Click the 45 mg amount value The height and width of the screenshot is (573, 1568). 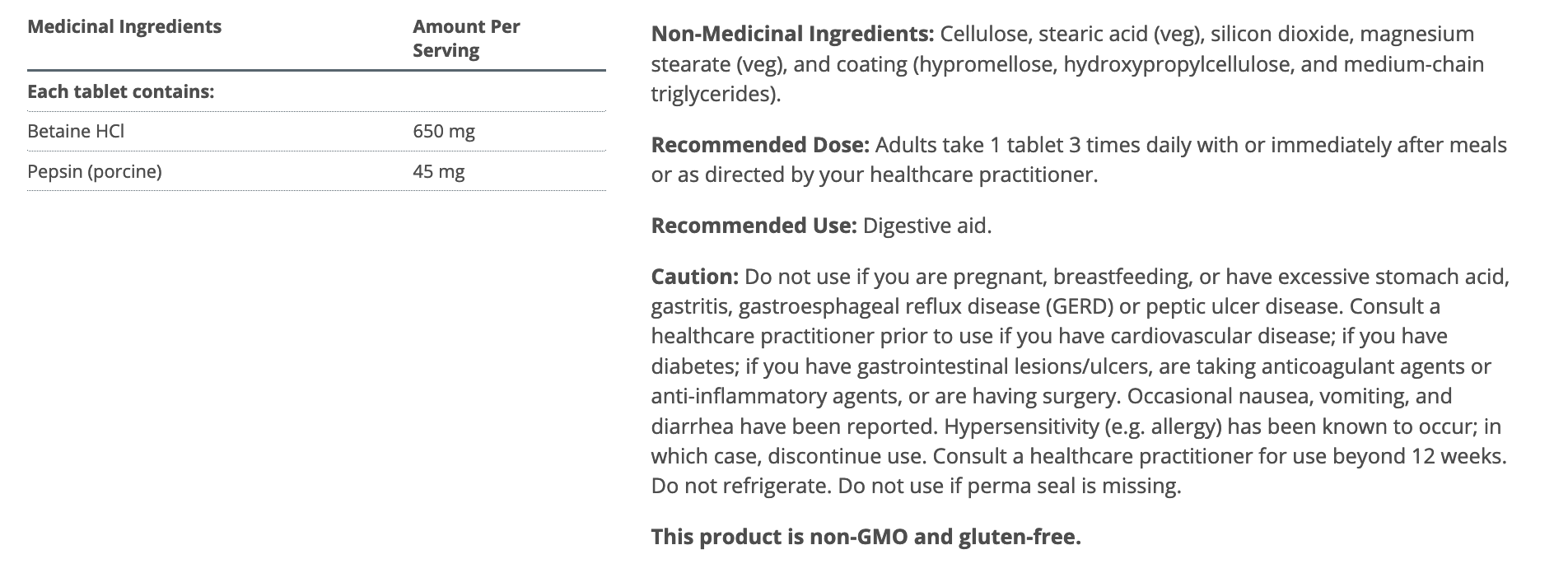click(439, 171)
